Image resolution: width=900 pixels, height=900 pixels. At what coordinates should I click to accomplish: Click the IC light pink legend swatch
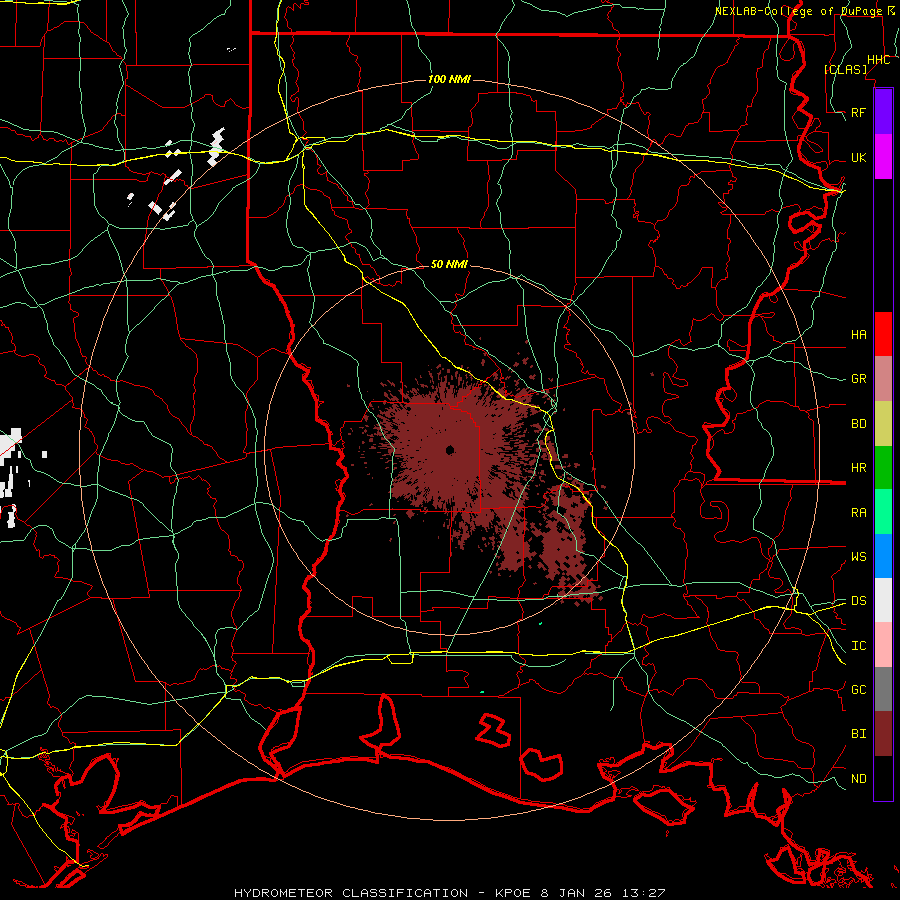click(883, 645)
